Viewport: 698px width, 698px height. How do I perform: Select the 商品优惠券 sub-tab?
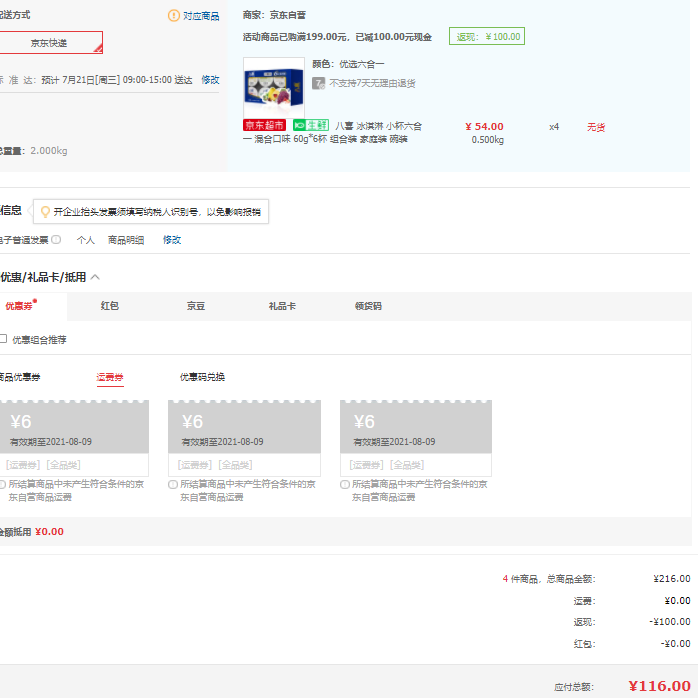click(20, 377)
